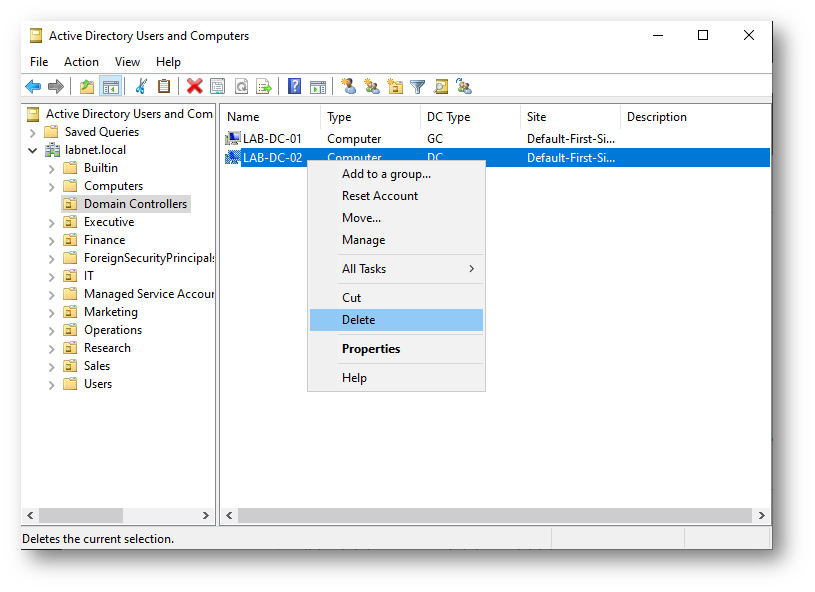The width and height of the screenshot is (815, 592).
Task: Click the gray Forward arrow toolbar icon
Action: (x=56, y=86)
